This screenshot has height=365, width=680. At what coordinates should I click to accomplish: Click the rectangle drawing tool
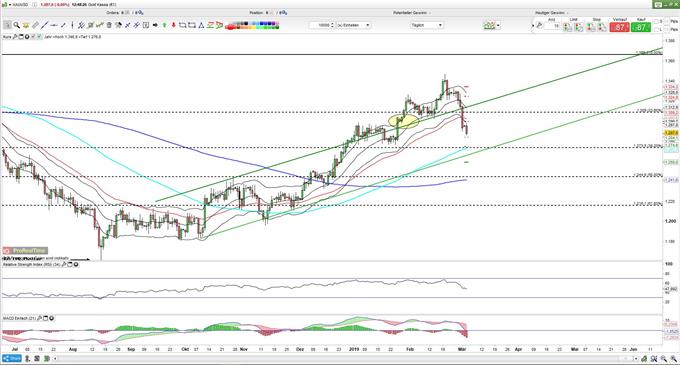[192, 25]
